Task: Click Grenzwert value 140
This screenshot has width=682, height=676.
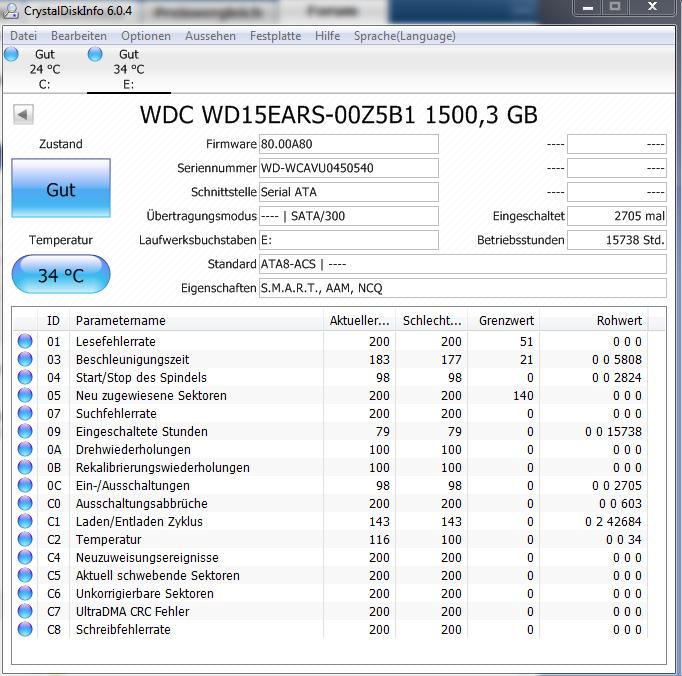Action: click(523, 395)
